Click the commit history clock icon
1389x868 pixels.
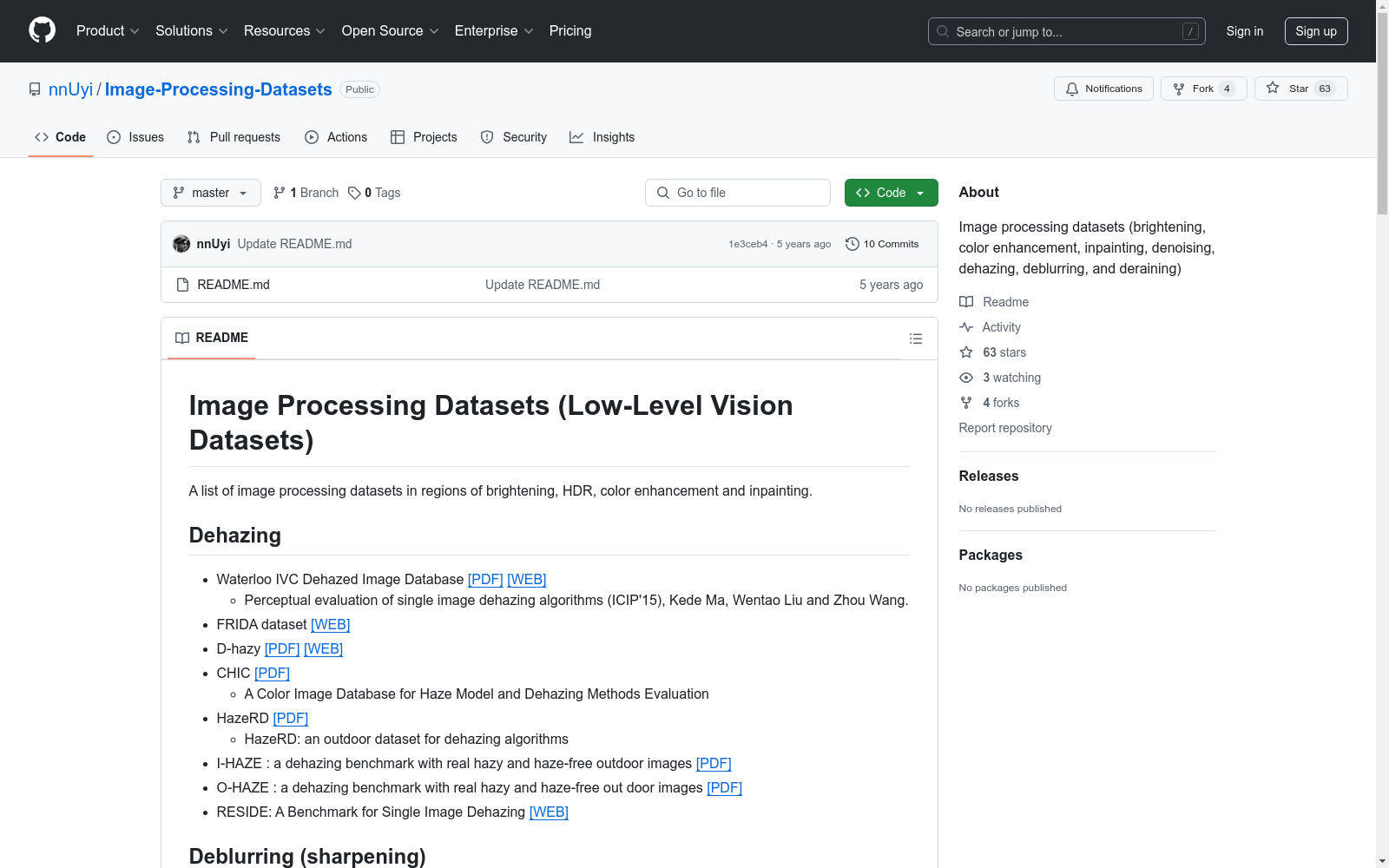tap(852, 244)
